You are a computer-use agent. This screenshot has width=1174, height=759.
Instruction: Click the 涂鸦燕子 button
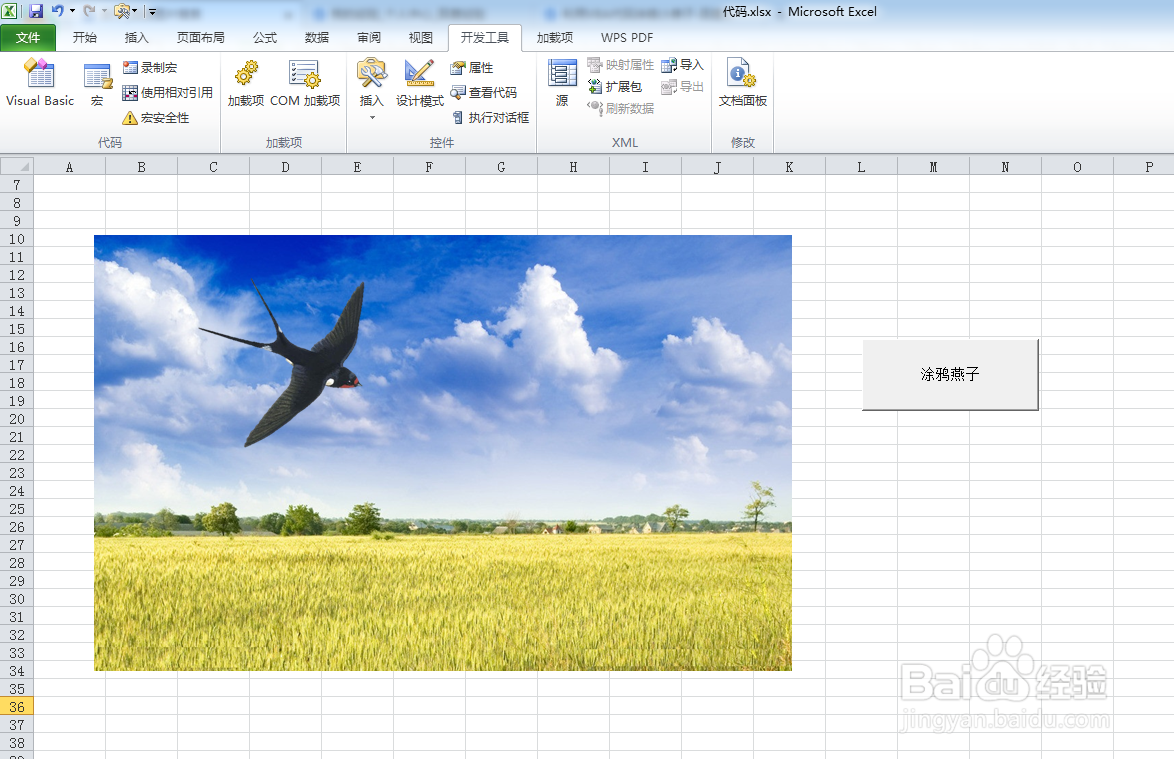click(x=950, y=374)
